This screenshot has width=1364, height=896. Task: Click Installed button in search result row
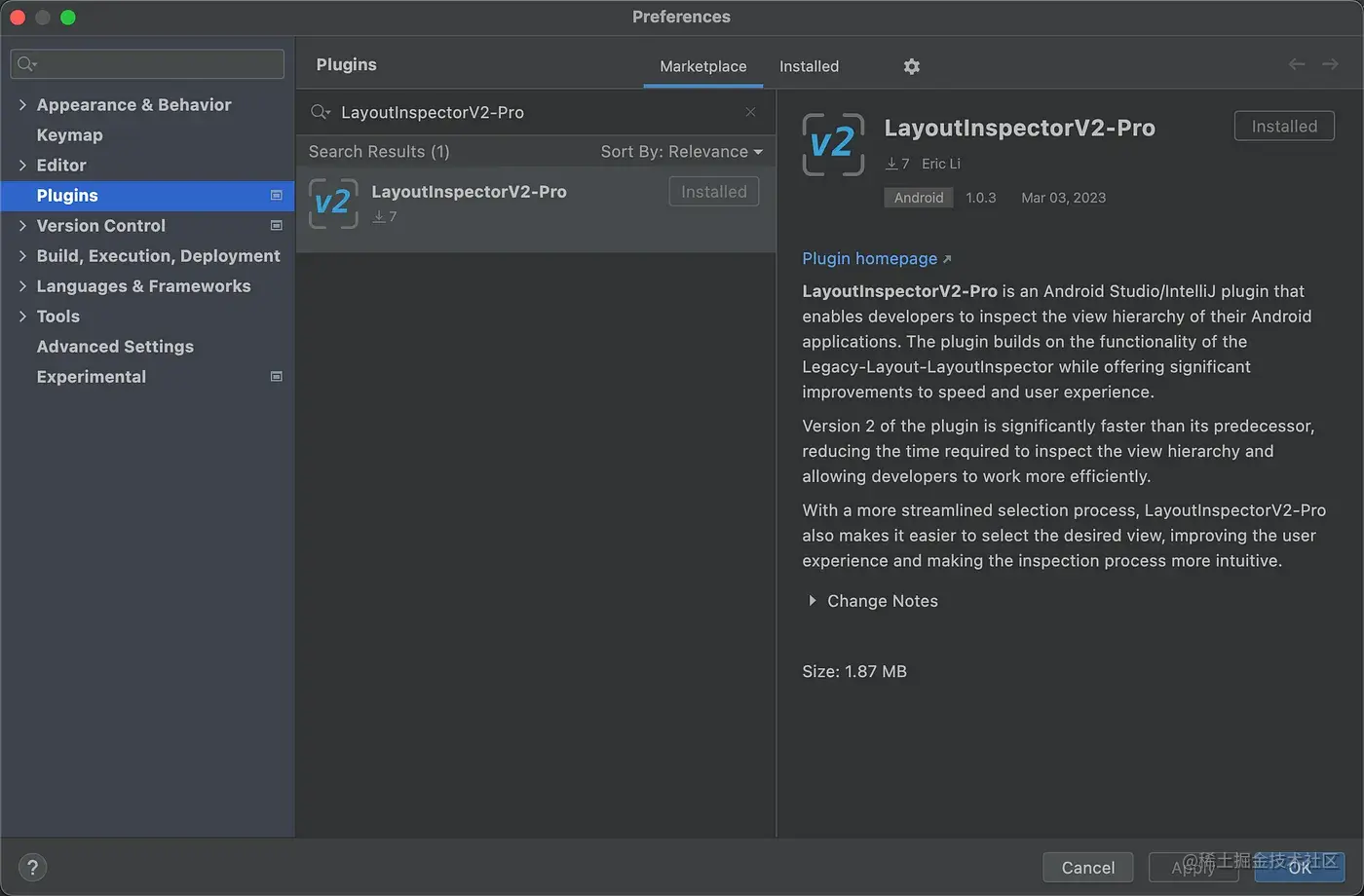click(x=713, y=192)
